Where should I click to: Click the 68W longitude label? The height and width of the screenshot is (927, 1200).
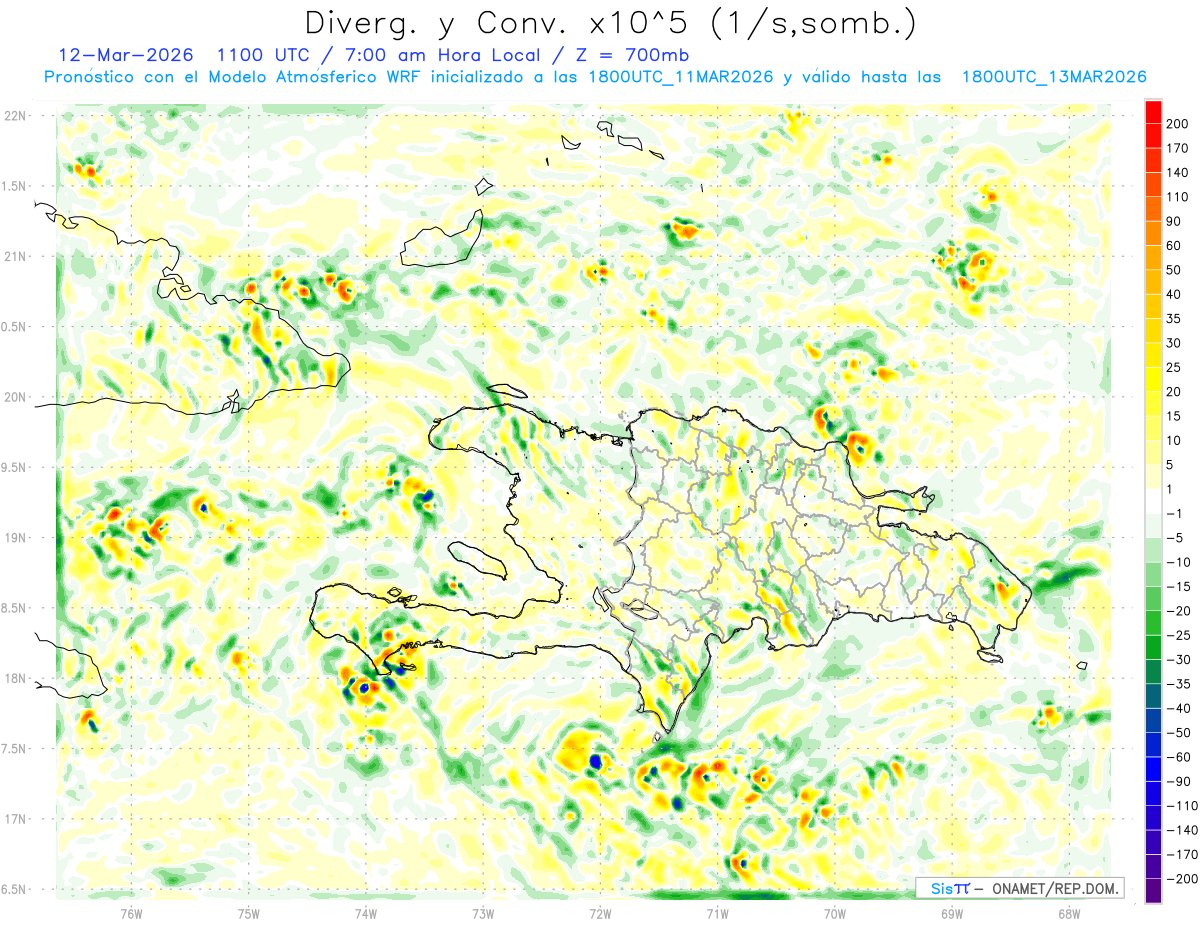(x=1069, y=913)
